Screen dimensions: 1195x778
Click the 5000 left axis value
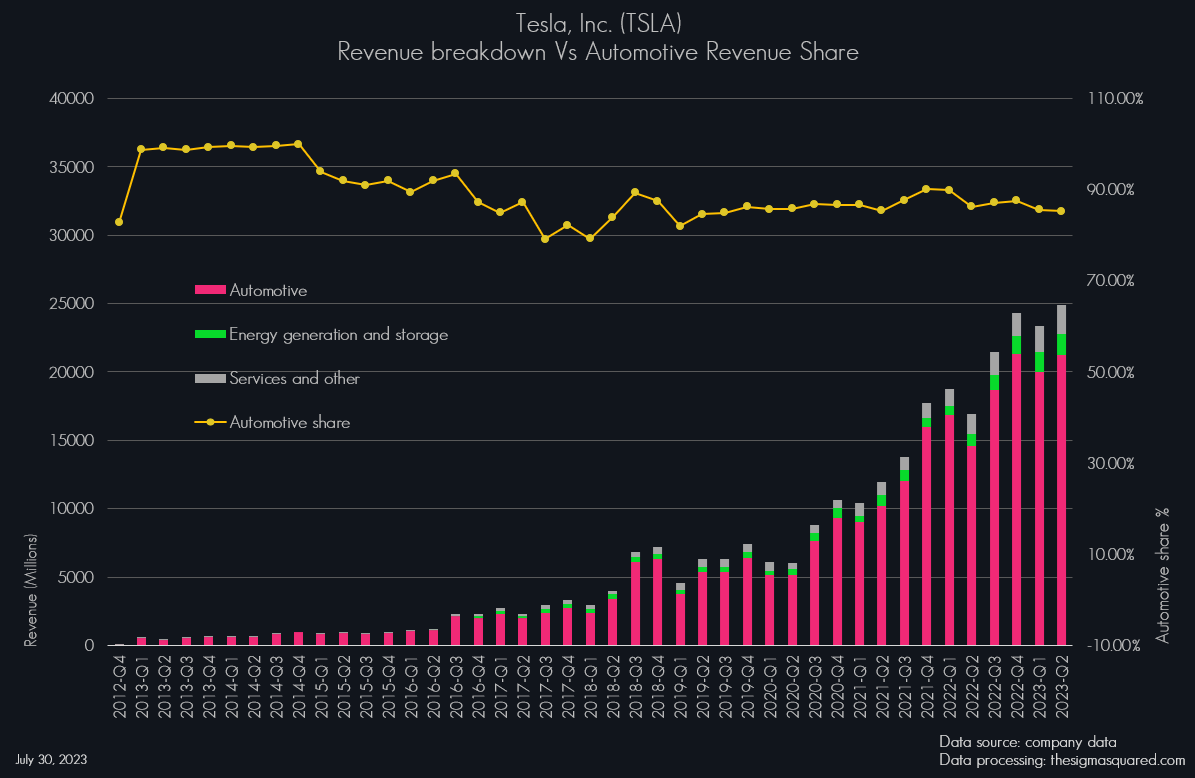75,578
